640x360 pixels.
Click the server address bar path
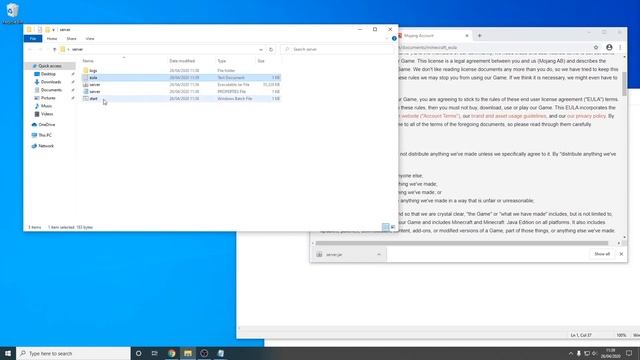tap(78, 49)
